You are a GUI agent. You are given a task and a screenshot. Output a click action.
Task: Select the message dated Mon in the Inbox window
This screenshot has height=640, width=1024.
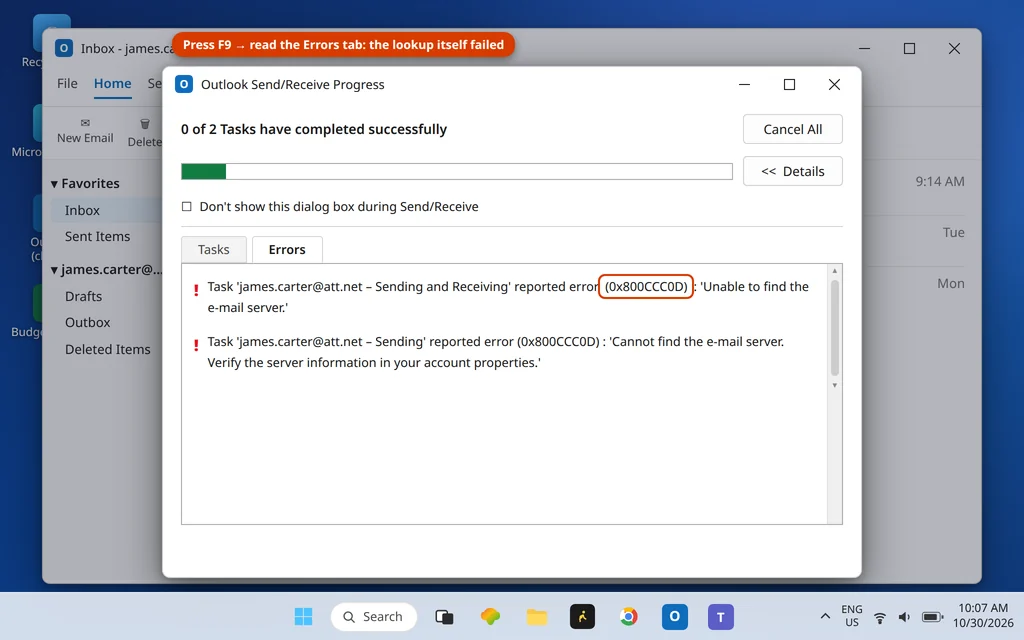(x=951, y=283)
